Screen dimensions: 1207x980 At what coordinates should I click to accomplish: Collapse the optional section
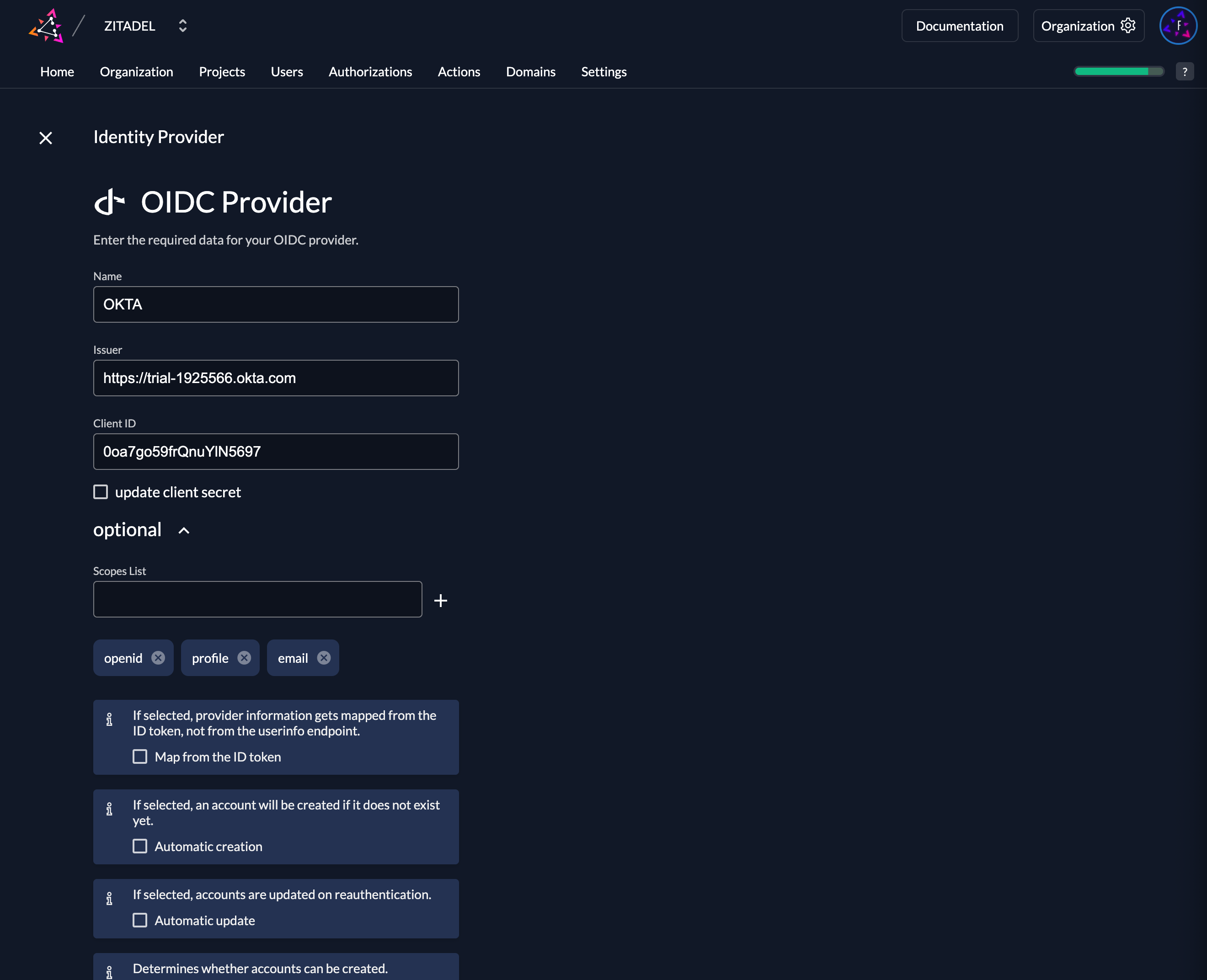tap(183, 531)
